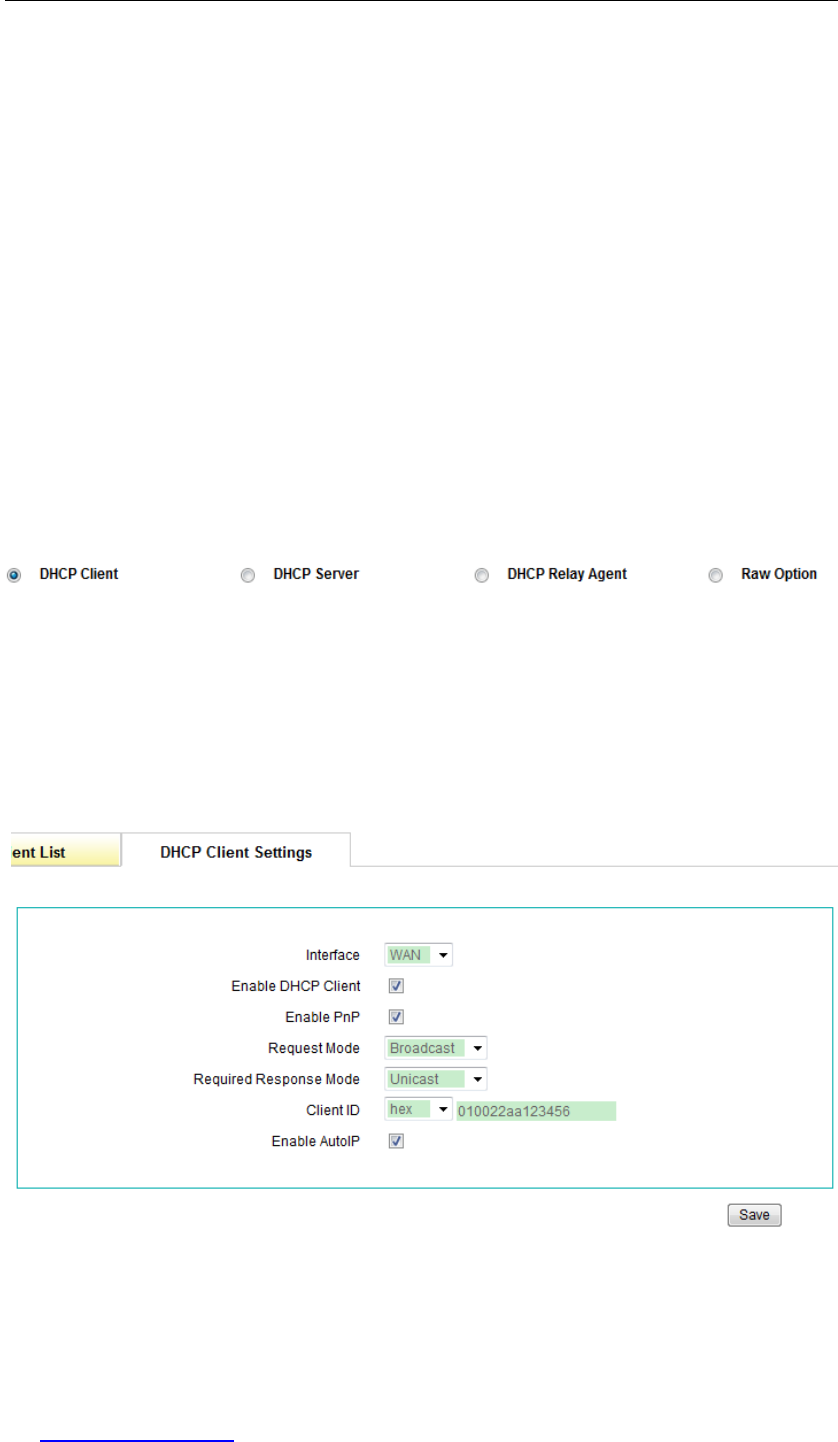Click the Save button
This screenshot has height=1442, width=838.
click(754, 1215)
